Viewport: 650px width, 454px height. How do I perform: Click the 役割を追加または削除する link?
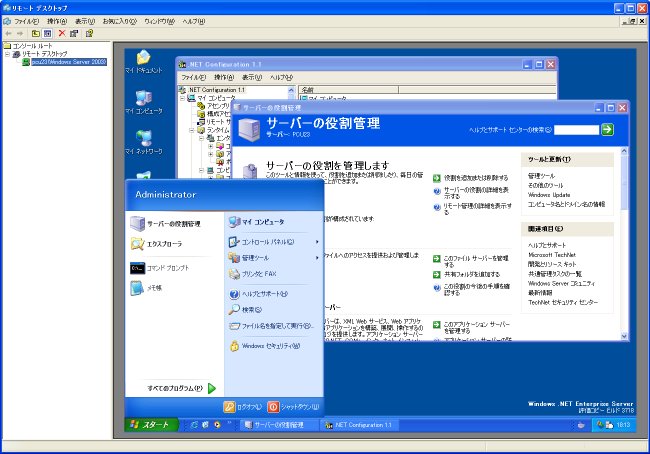475,178
